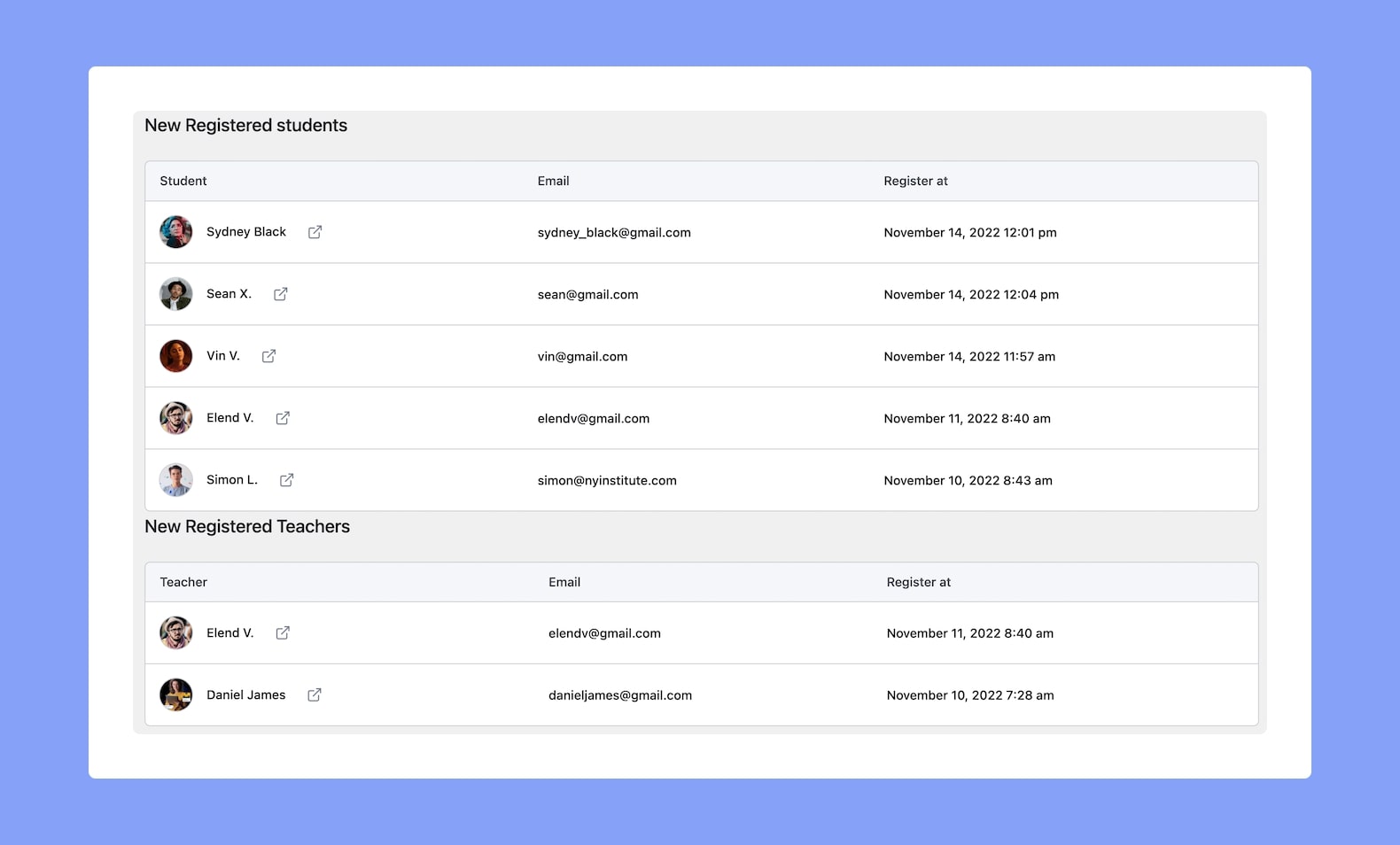Select Simon L.'s avatar thumbnail
The width and height of the screenshot is (1400, 845).
tap(175, 480)
